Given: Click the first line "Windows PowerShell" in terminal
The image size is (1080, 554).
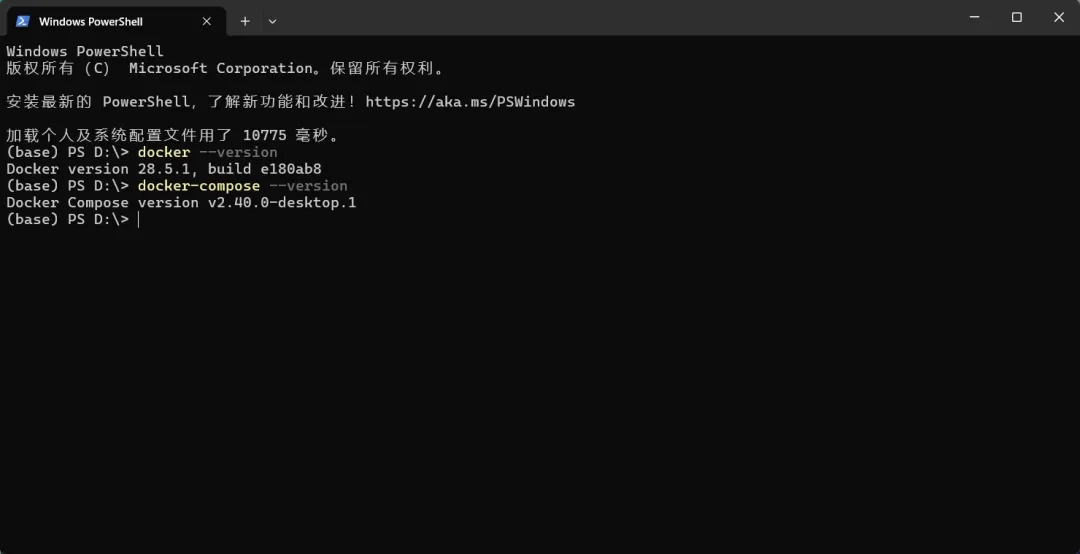Looking at the screenshot, I should tap(85, 51).
